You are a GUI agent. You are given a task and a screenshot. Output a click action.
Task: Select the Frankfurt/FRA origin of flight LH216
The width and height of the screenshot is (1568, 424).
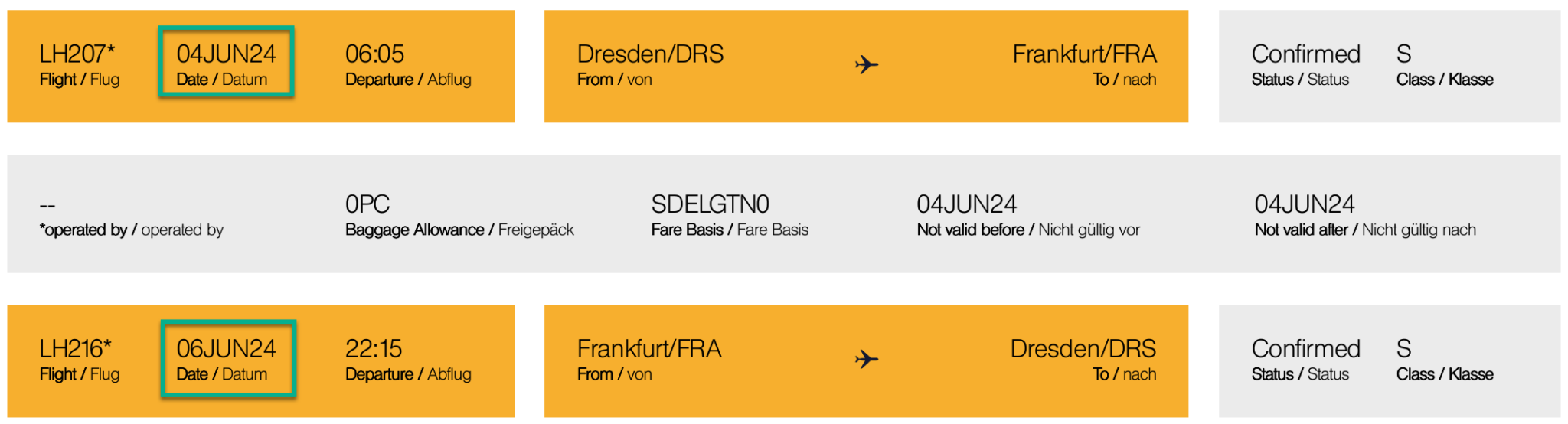(x=649, y=349)
